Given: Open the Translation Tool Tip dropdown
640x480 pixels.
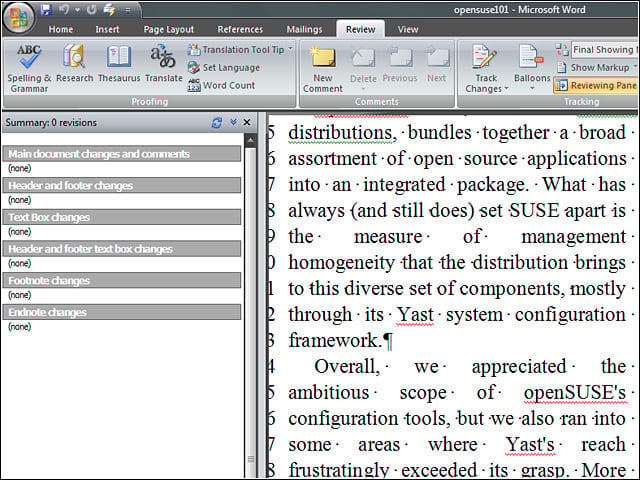Looking at the screenshot, I should coord(290,49).
